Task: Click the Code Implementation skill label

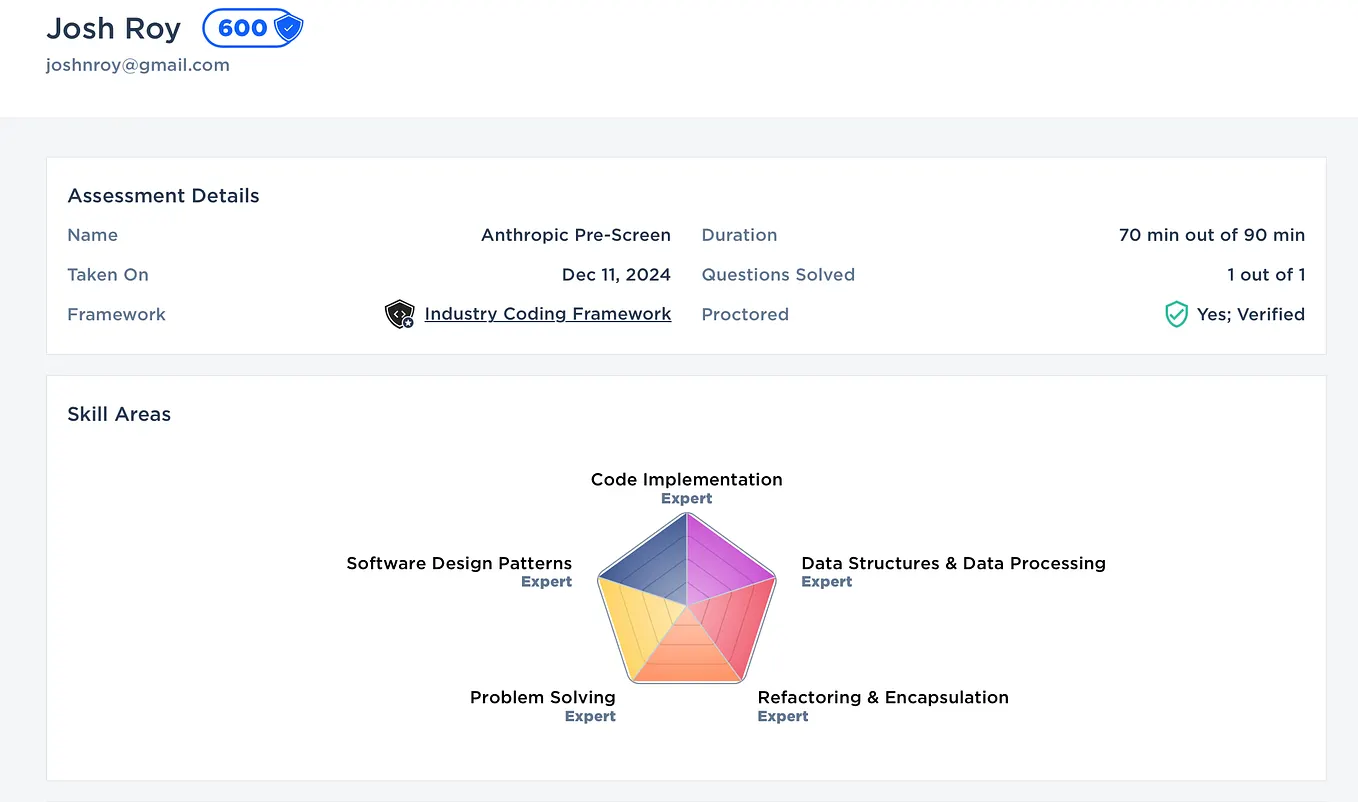Action: pos(686,480)
